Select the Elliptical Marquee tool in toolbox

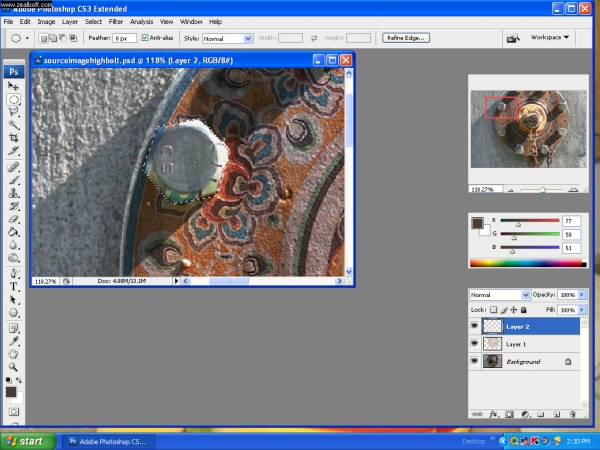(x=13, y=99)
